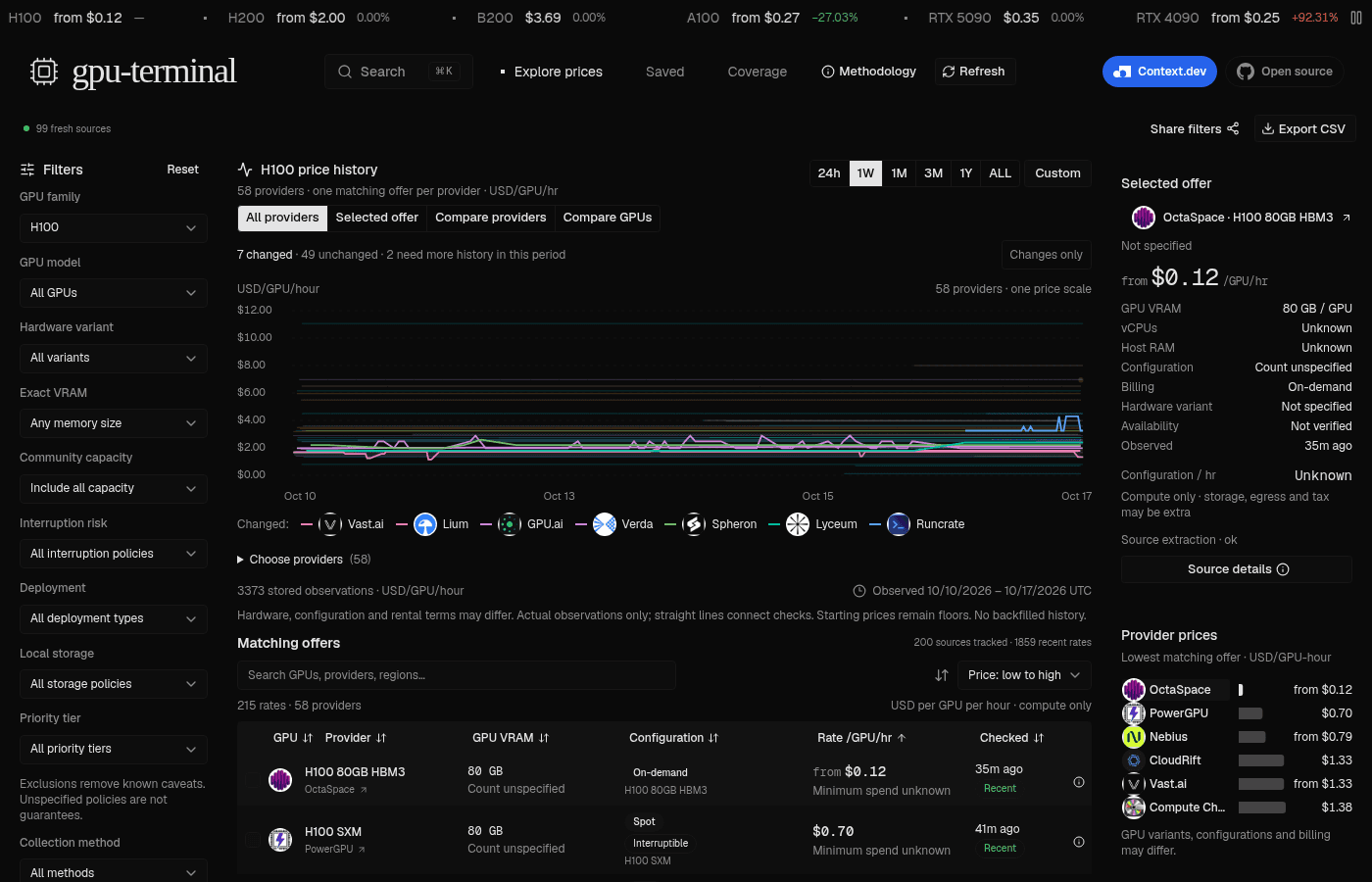
Task: Click the GitHub icon in Open source
Action: [1246, 72]
